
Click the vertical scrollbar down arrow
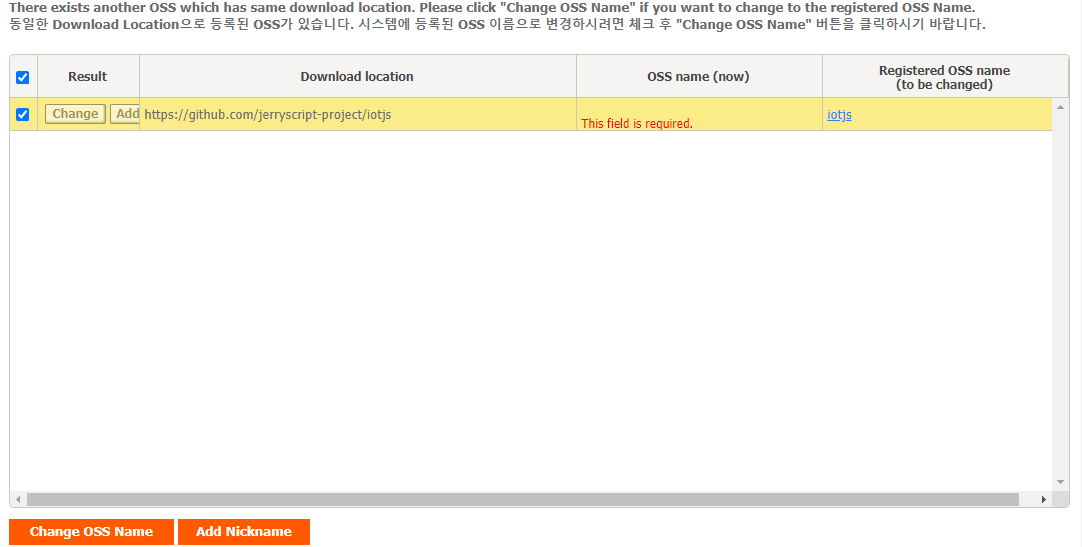tap(1060, 482)
